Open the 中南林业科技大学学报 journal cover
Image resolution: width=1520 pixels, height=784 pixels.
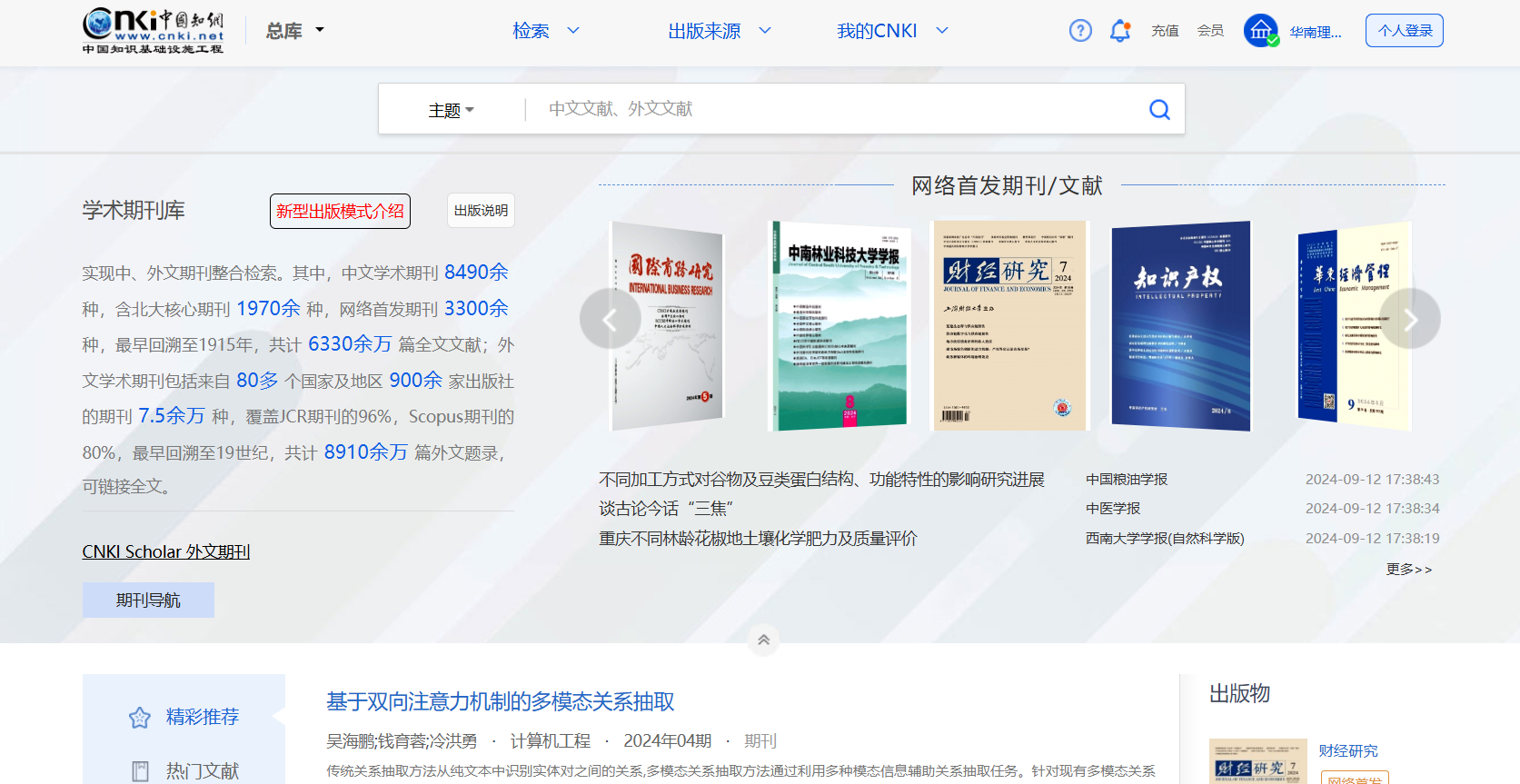click(x=840, y=326)
